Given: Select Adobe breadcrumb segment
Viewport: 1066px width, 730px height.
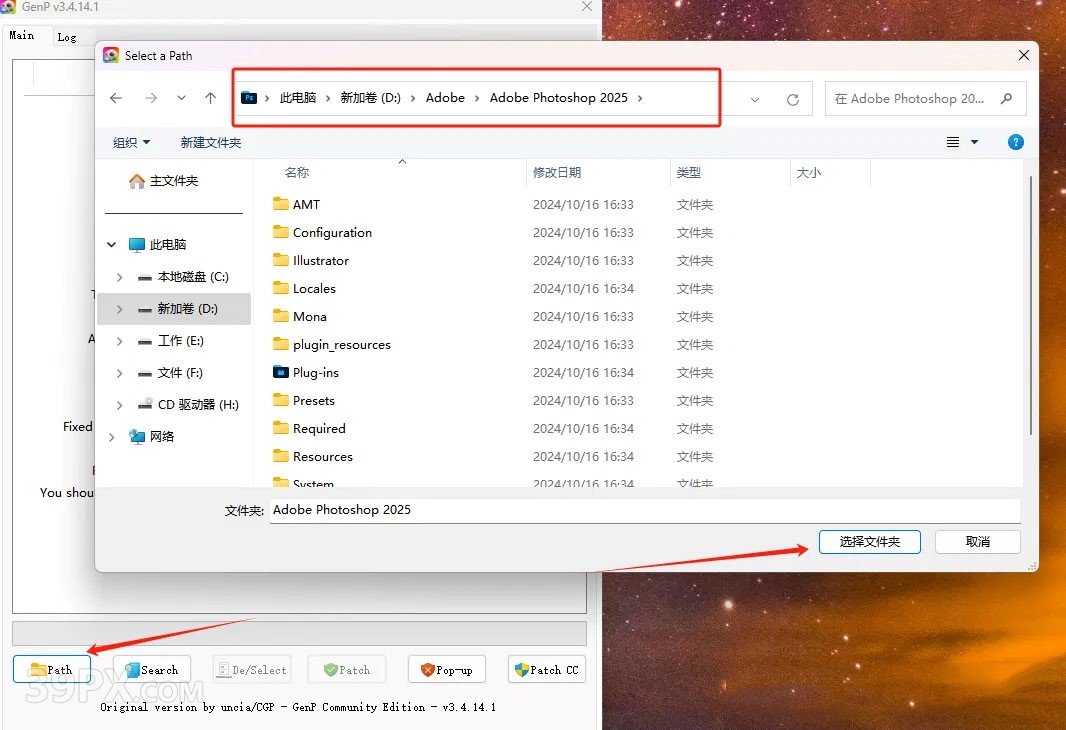Looking at the screenshot, I should (x=445, y=98).
